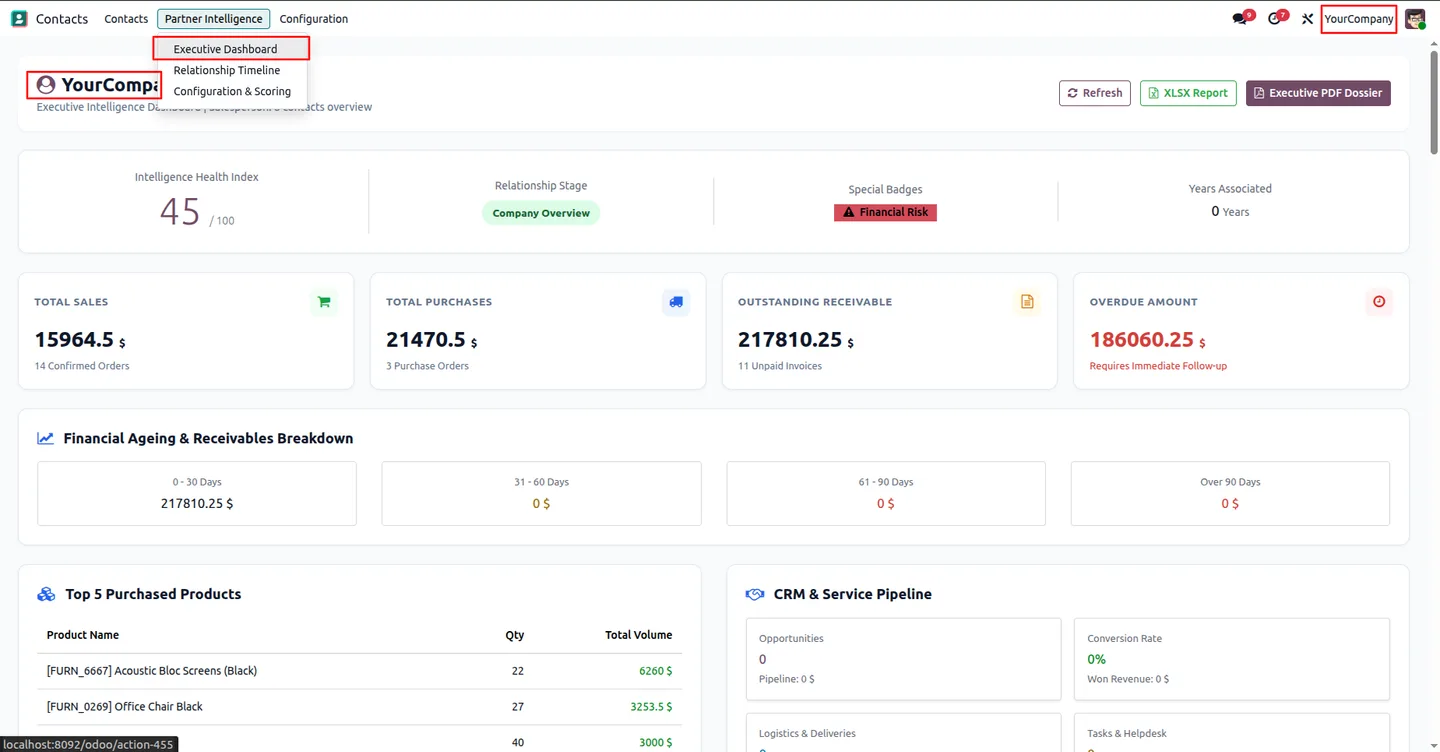Click the 0 - 30 Days ageing card
Screen dimensions: 1440x752
click(x=197, y=493)
